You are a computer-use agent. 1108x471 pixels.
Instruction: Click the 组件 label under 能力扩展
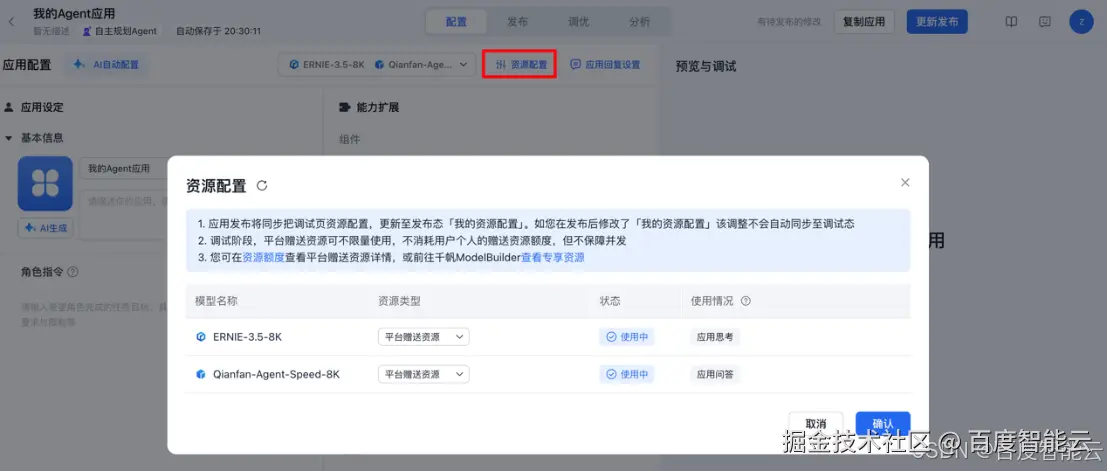tap(350, 139)
